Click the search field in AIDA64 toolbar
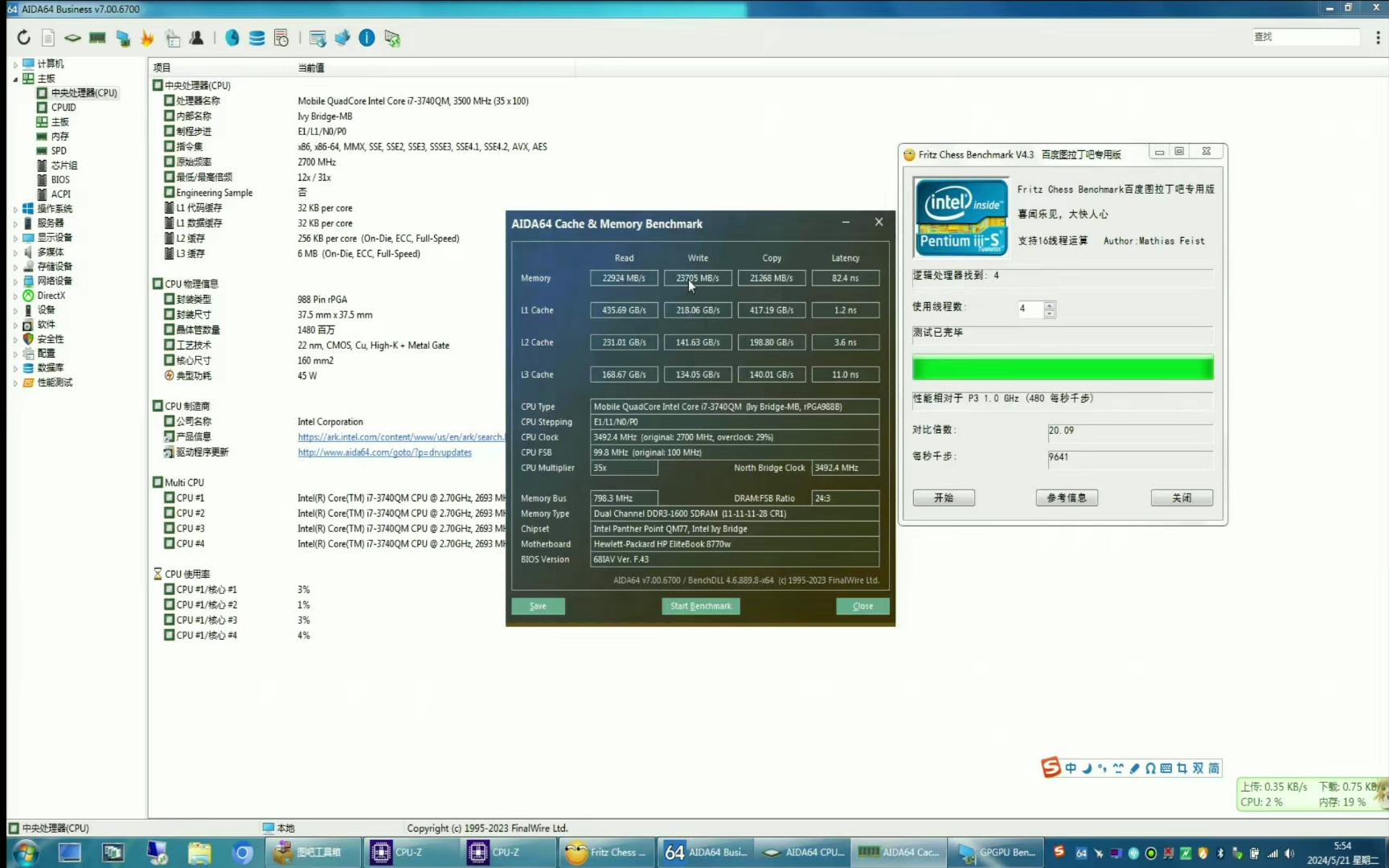 click(x=1305, y=37)
